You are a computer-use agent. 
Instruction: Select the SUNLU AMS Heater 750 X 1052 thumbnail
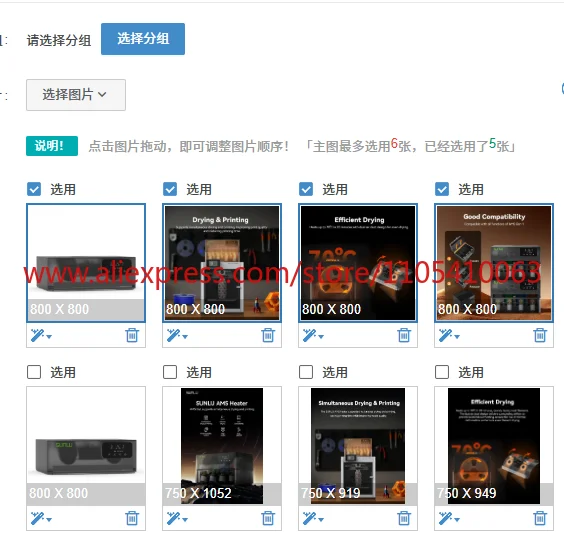pyautogui.click(x=222, y=446)
